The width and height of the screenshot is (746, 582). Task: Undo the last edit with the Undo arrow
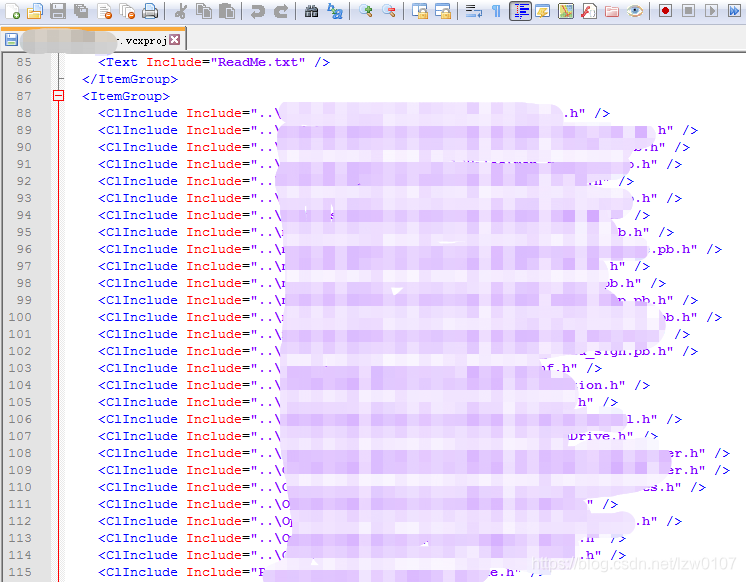point(257,10)
